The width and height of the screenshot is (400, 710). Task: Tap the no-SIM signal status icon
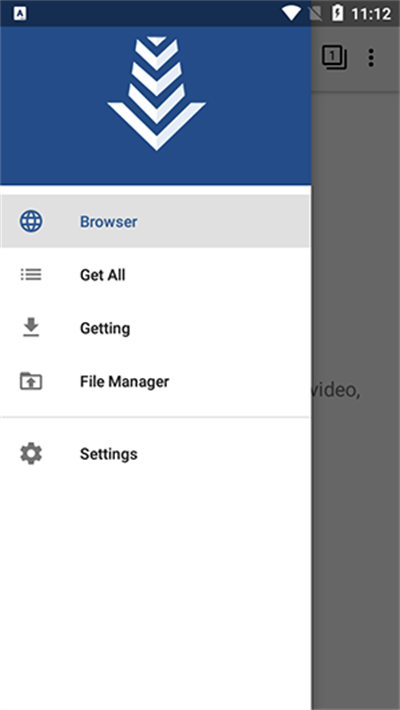[x=315, y=14]
